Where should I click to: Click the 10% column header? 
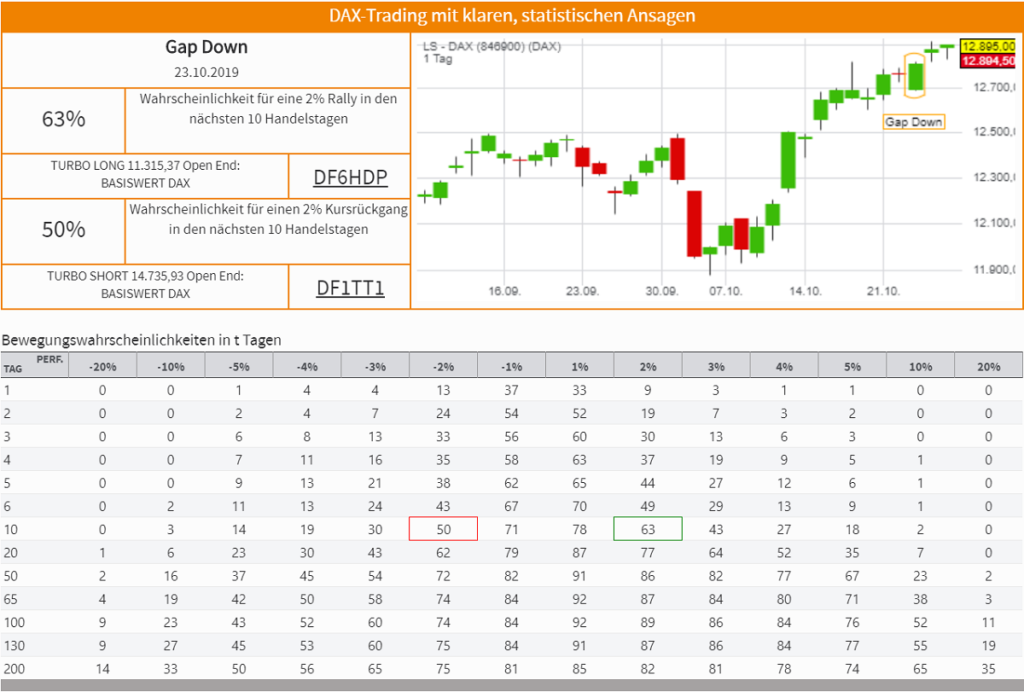(x=920, y=367)
